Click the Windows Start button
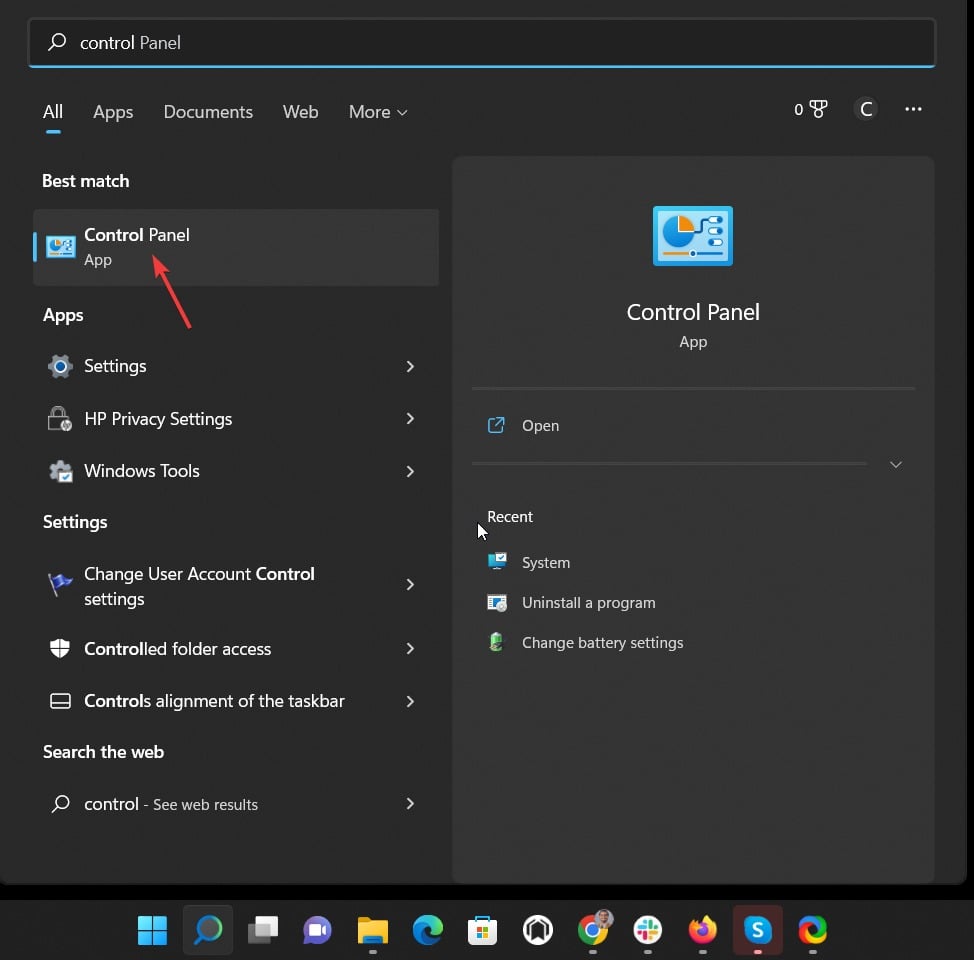 point(152,931)
